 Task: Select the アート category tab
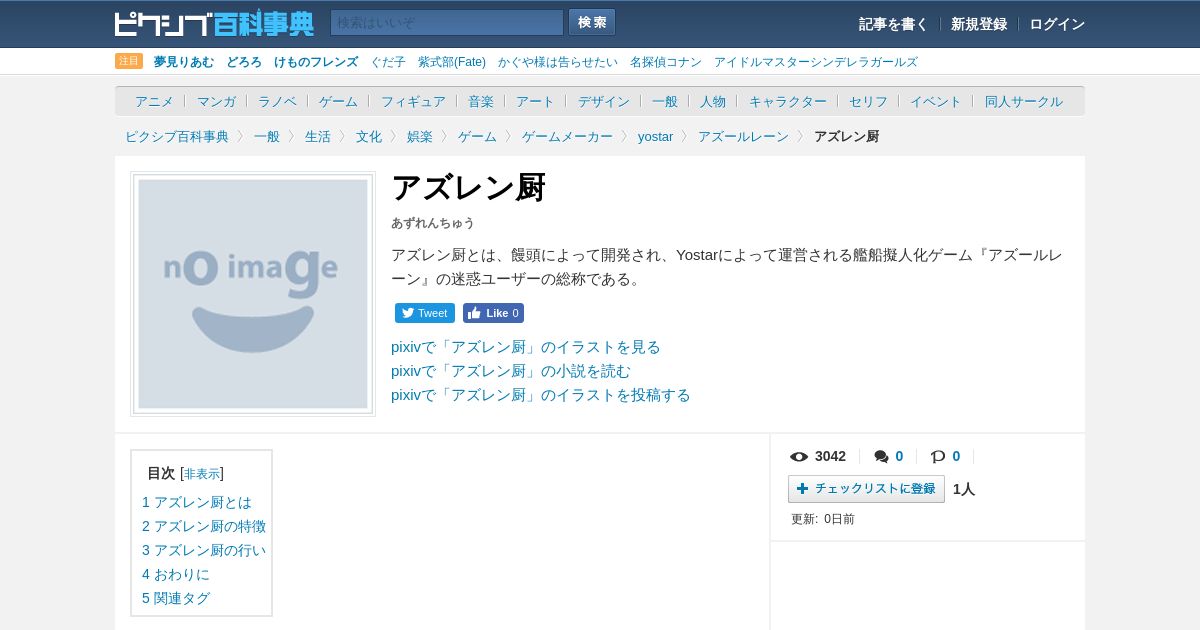click(x=535, y=101)
